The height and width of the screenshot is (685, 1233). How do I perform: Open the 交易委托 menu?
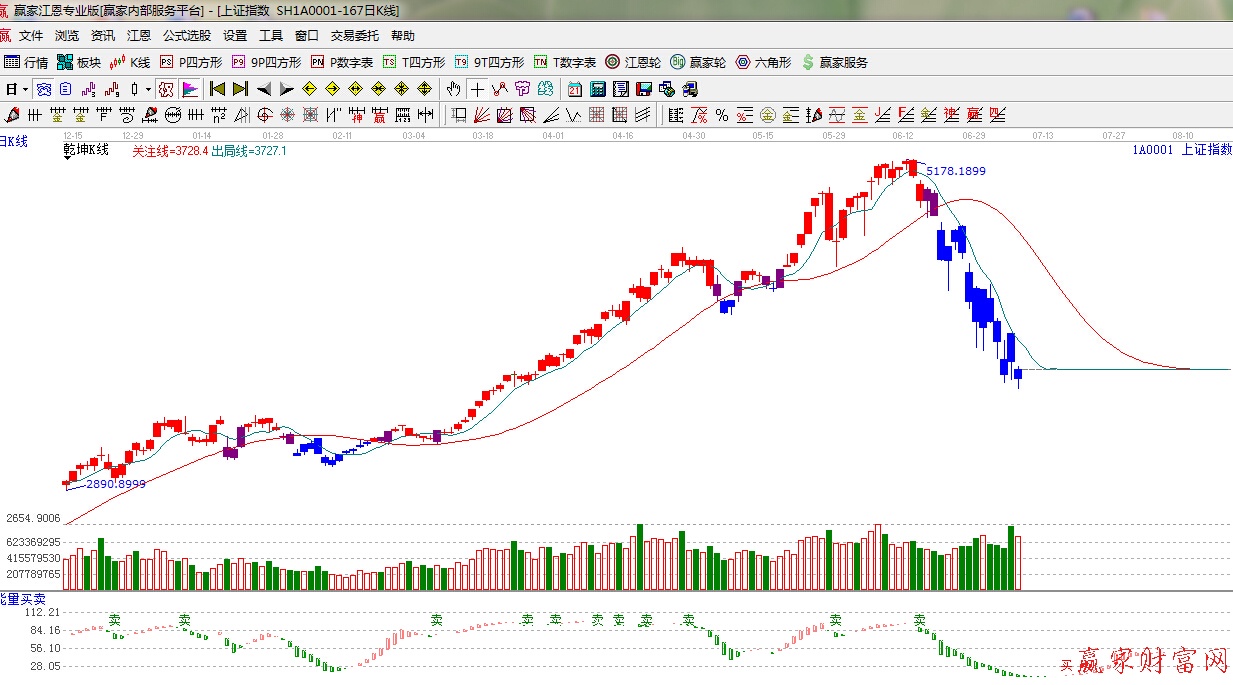point(355,36)
